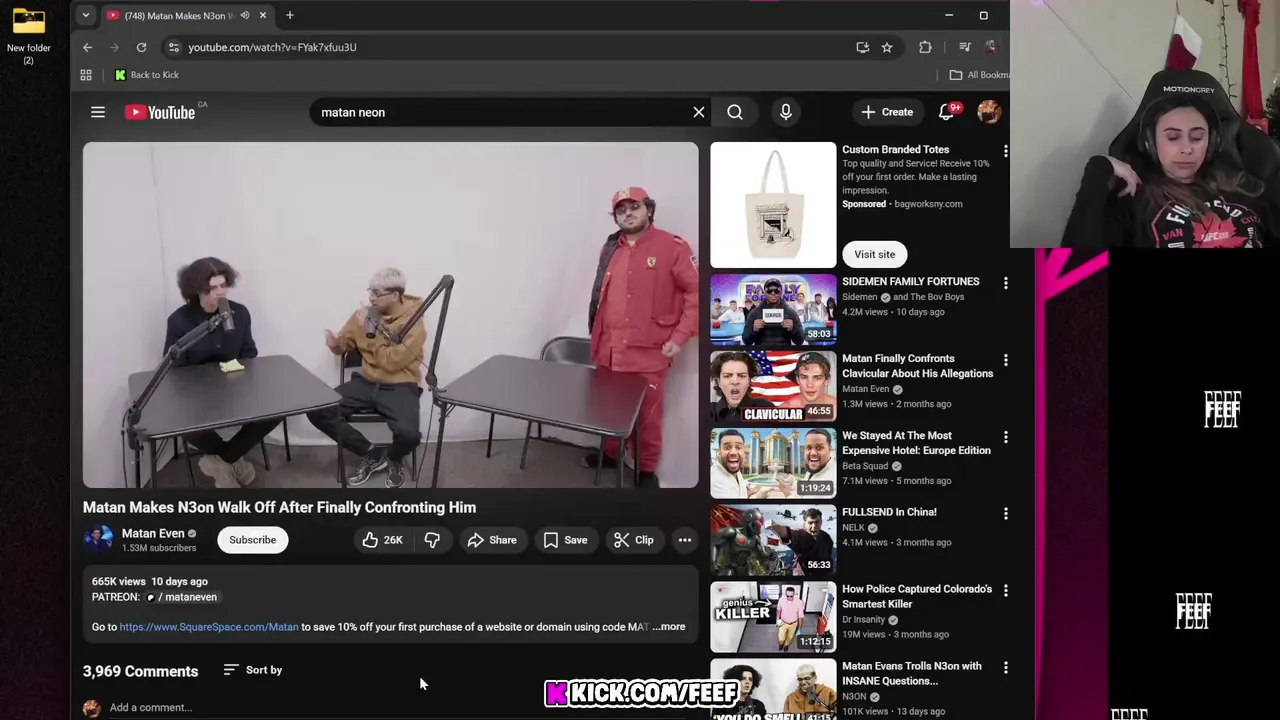1280x720 pixels.
Task: Open All Bookmarks folder
Action: pyautogui.click(x=978, y=75)
